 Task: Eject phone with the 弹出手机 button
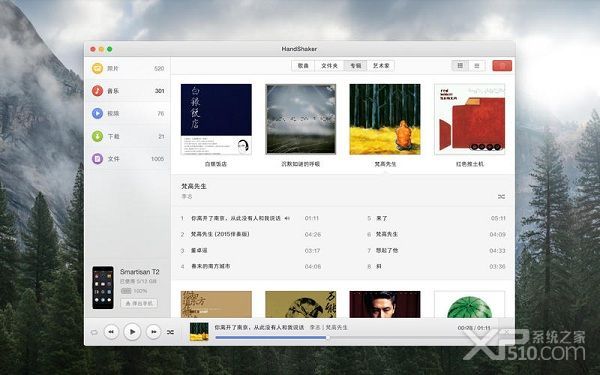(x=139, y=303)
